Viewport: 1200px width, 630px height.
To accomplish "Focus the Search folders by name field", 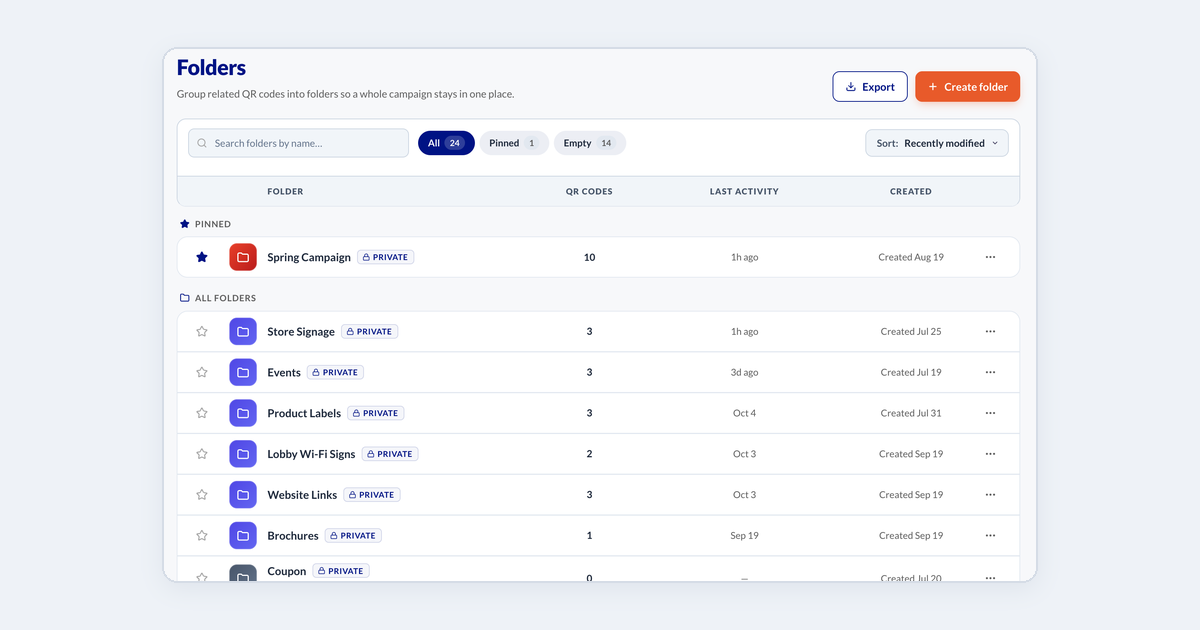I will click(x=298, y=143).
